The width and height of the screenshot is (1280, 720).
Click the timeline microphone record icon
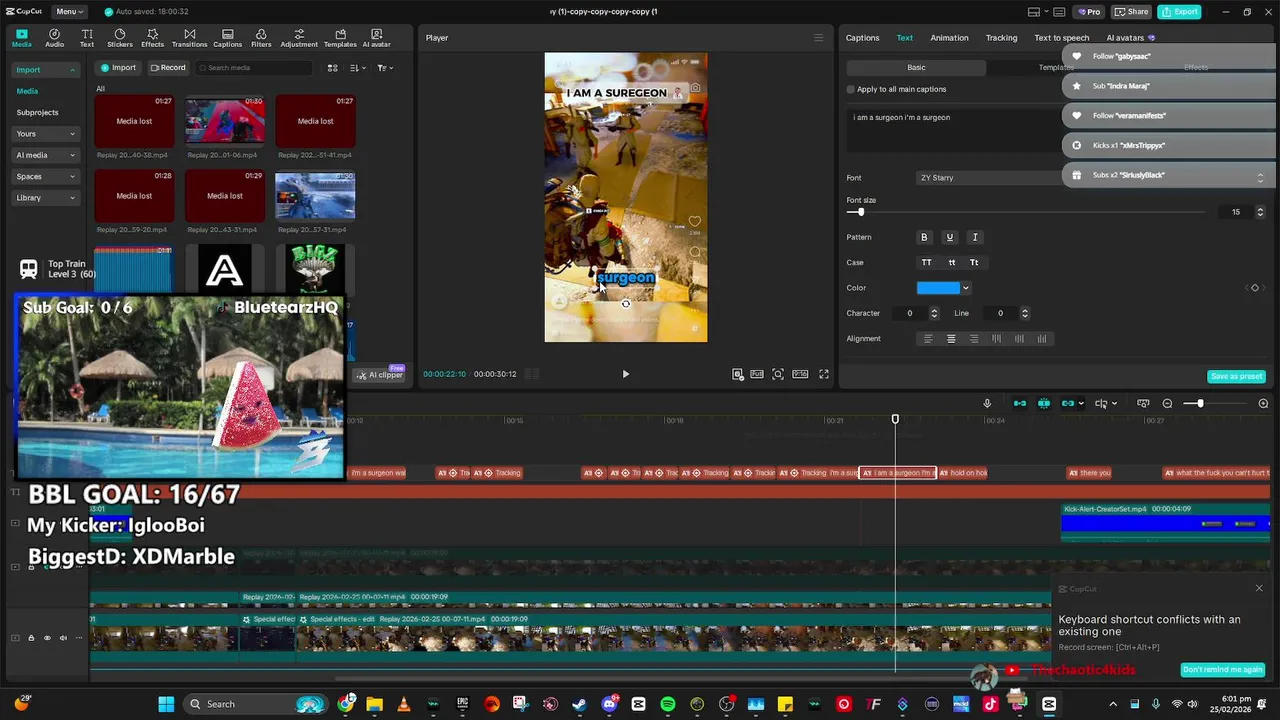coord(987,403)
